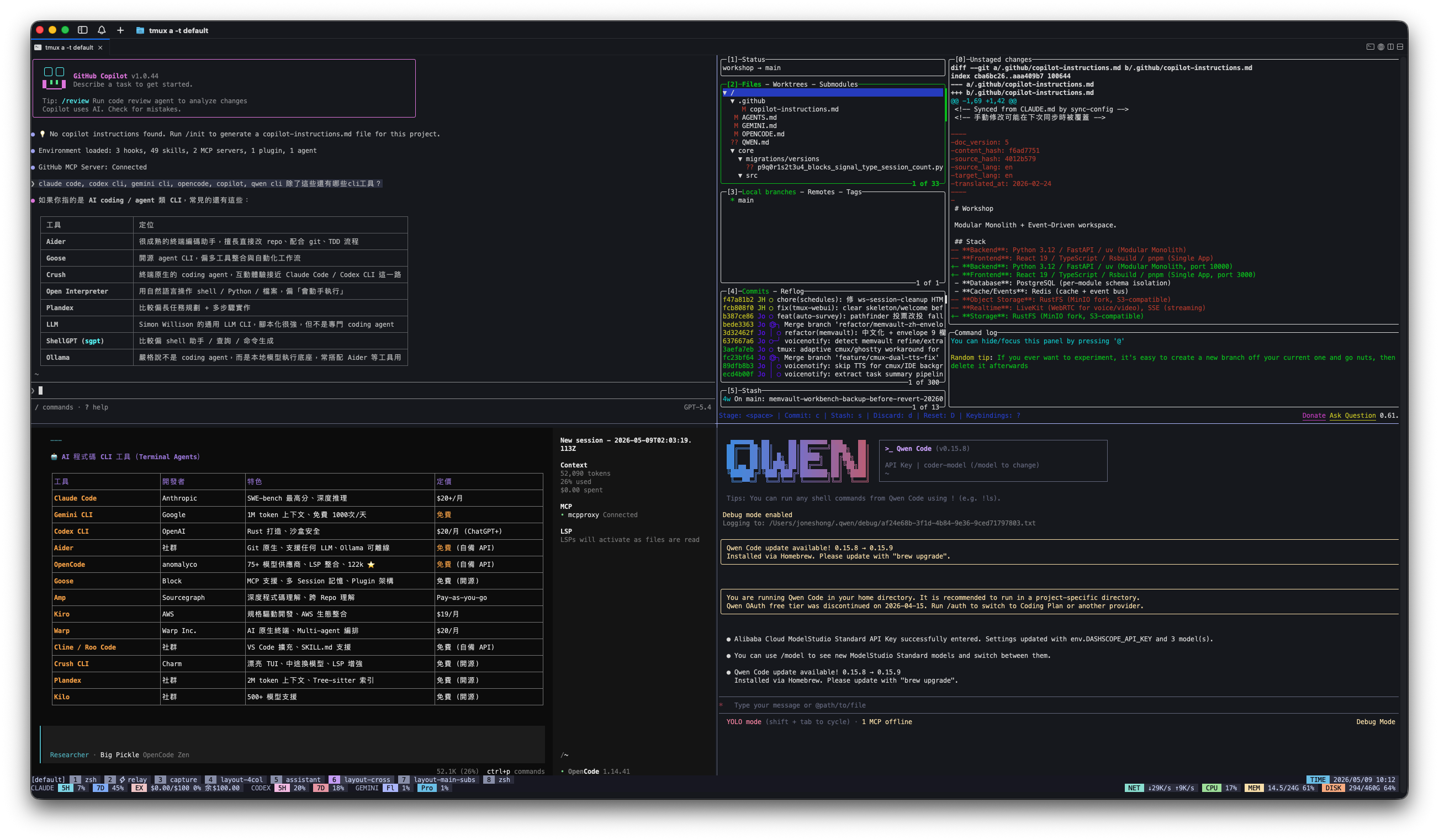The image size is (1439, 840).
Task: Focus the Copilot prompt input line
Action: 374,391
